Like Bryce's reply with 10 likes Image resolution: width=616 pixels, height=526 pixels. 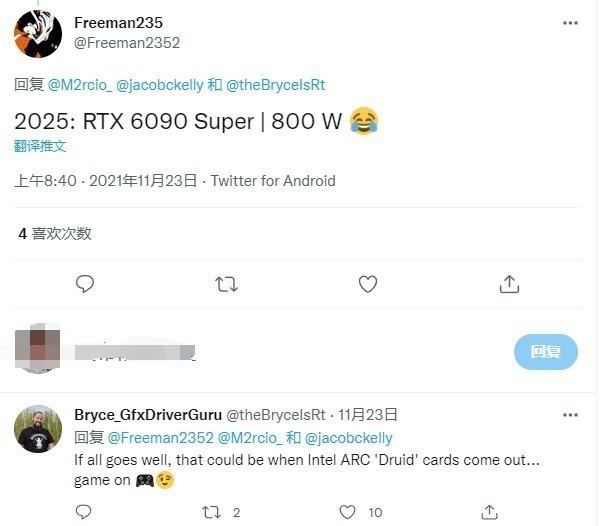[x=347, y=512]
